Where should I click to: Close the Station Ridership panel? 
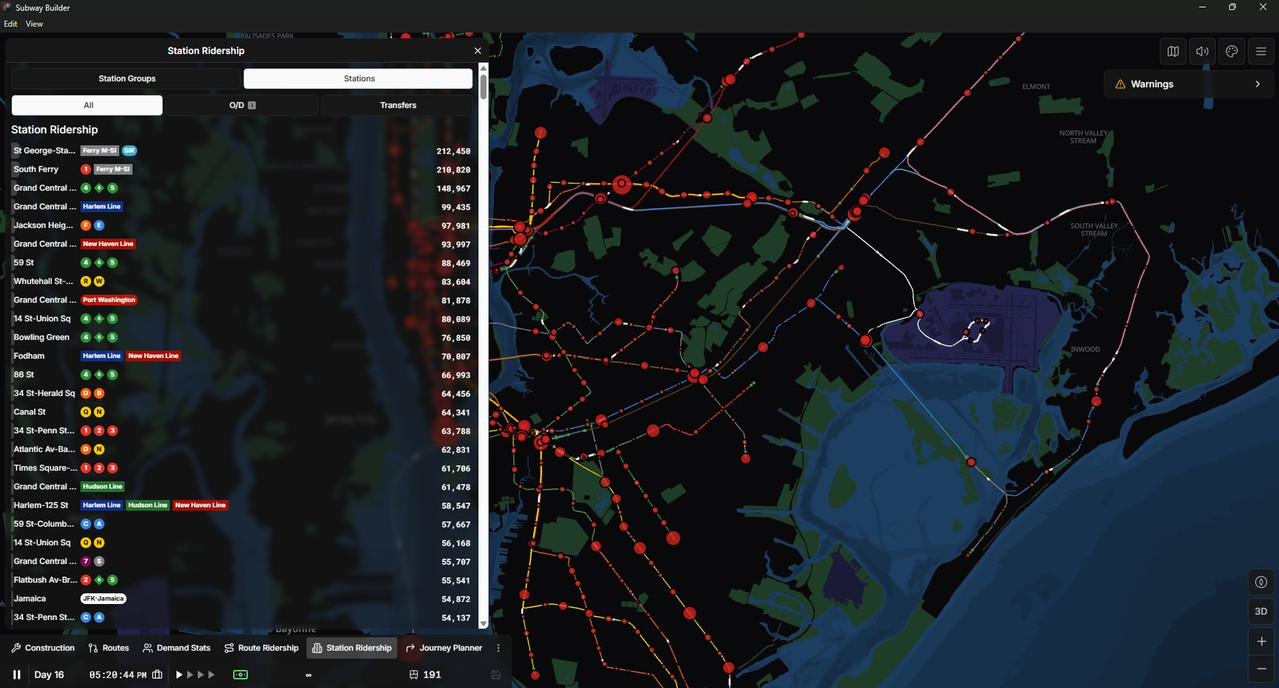point(477,51)
